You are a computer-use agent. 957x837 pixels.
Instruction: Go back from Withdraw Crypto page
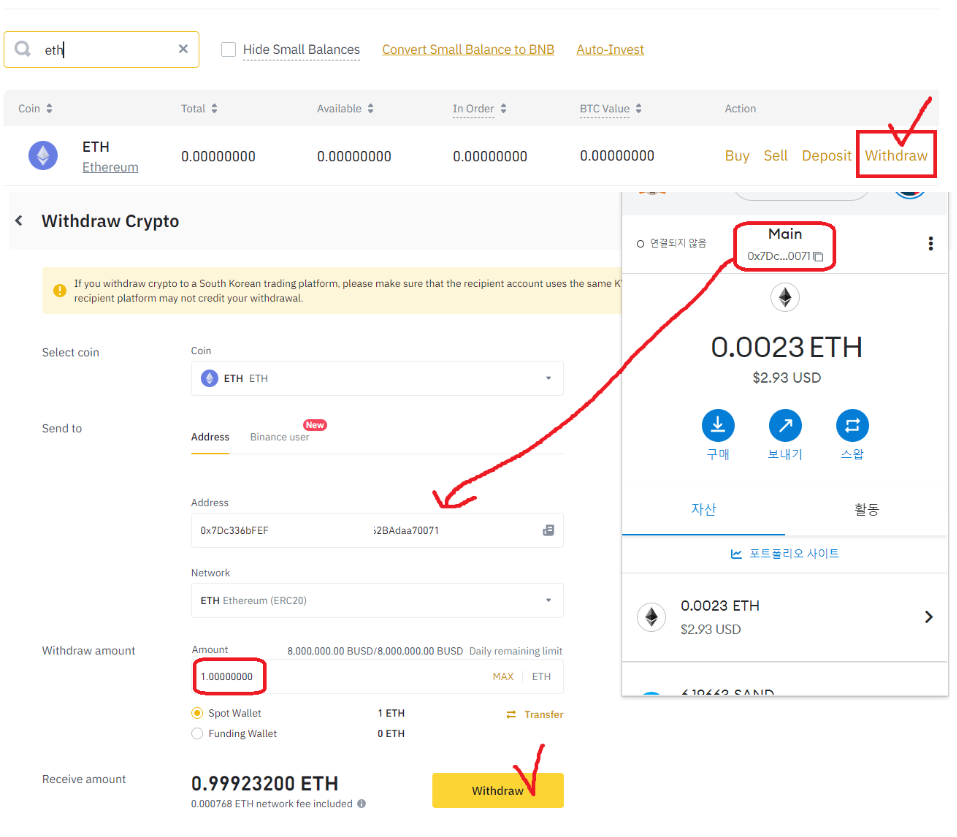[x=19, y=220]
